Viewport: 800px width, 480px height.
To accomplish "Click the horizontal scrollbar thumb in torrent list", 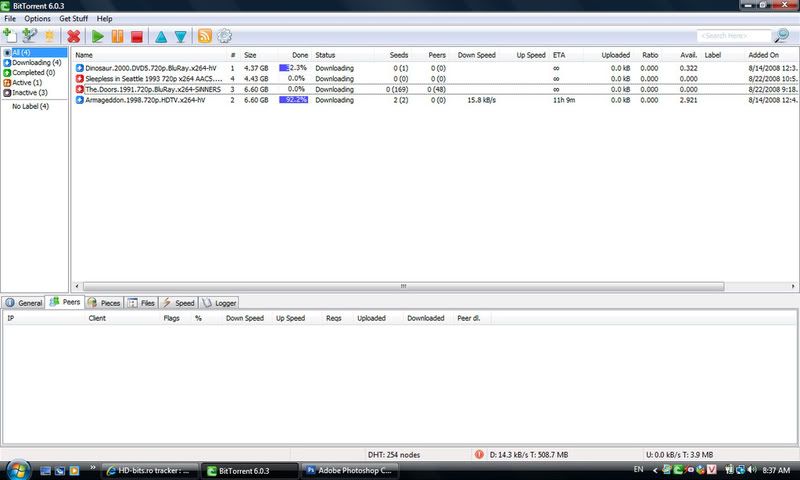I will click(x=403, y=286).
